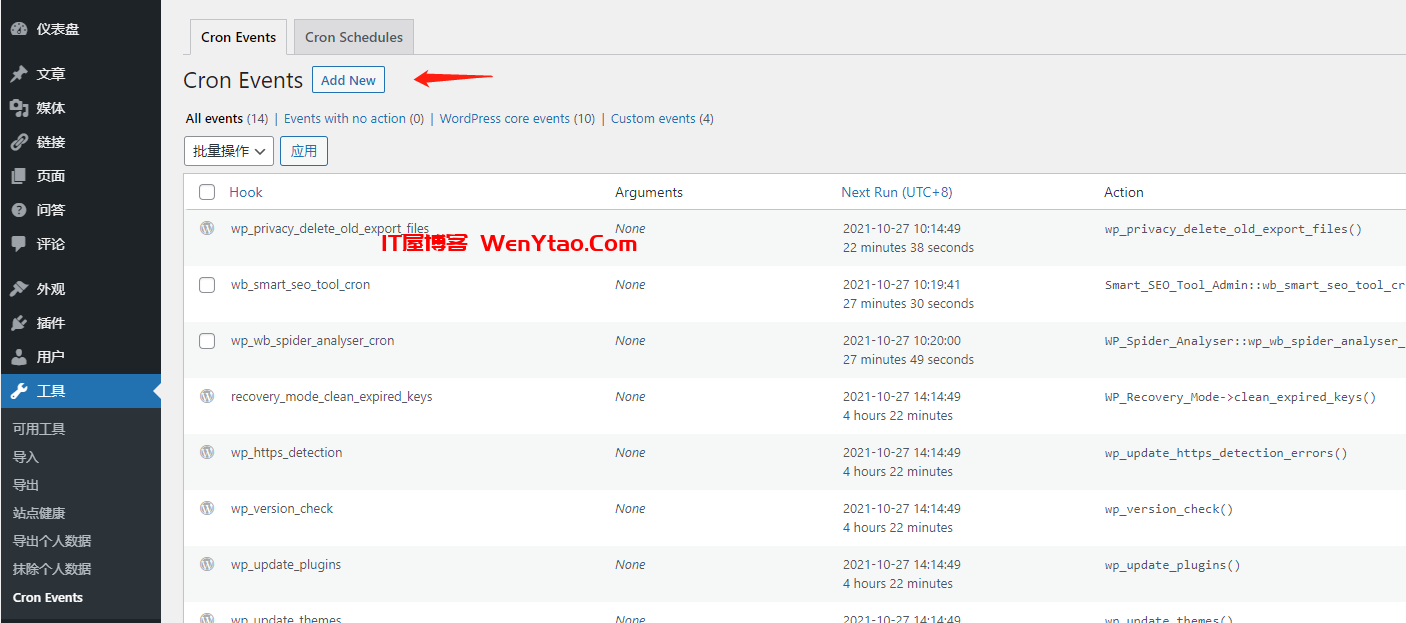Click the wp_https_detection hook name
The width and height of the screenshot is (1406, 623).
tap(286, 453)
